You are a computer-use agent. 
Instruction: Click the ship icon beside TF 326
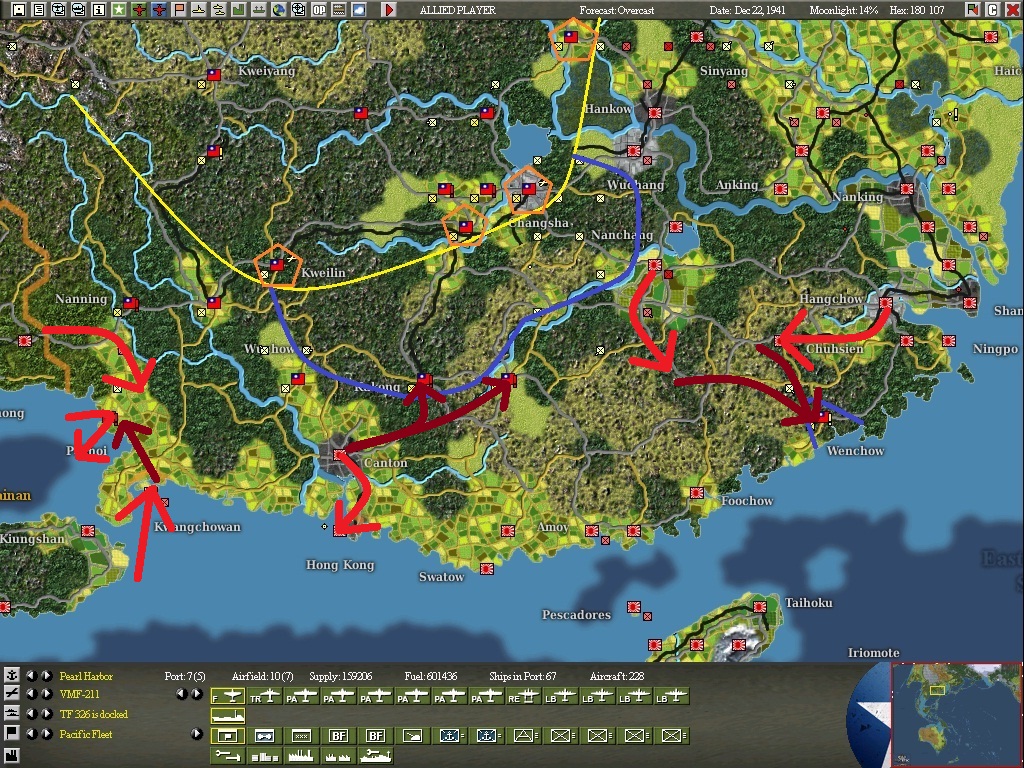(x=12, y=713)
